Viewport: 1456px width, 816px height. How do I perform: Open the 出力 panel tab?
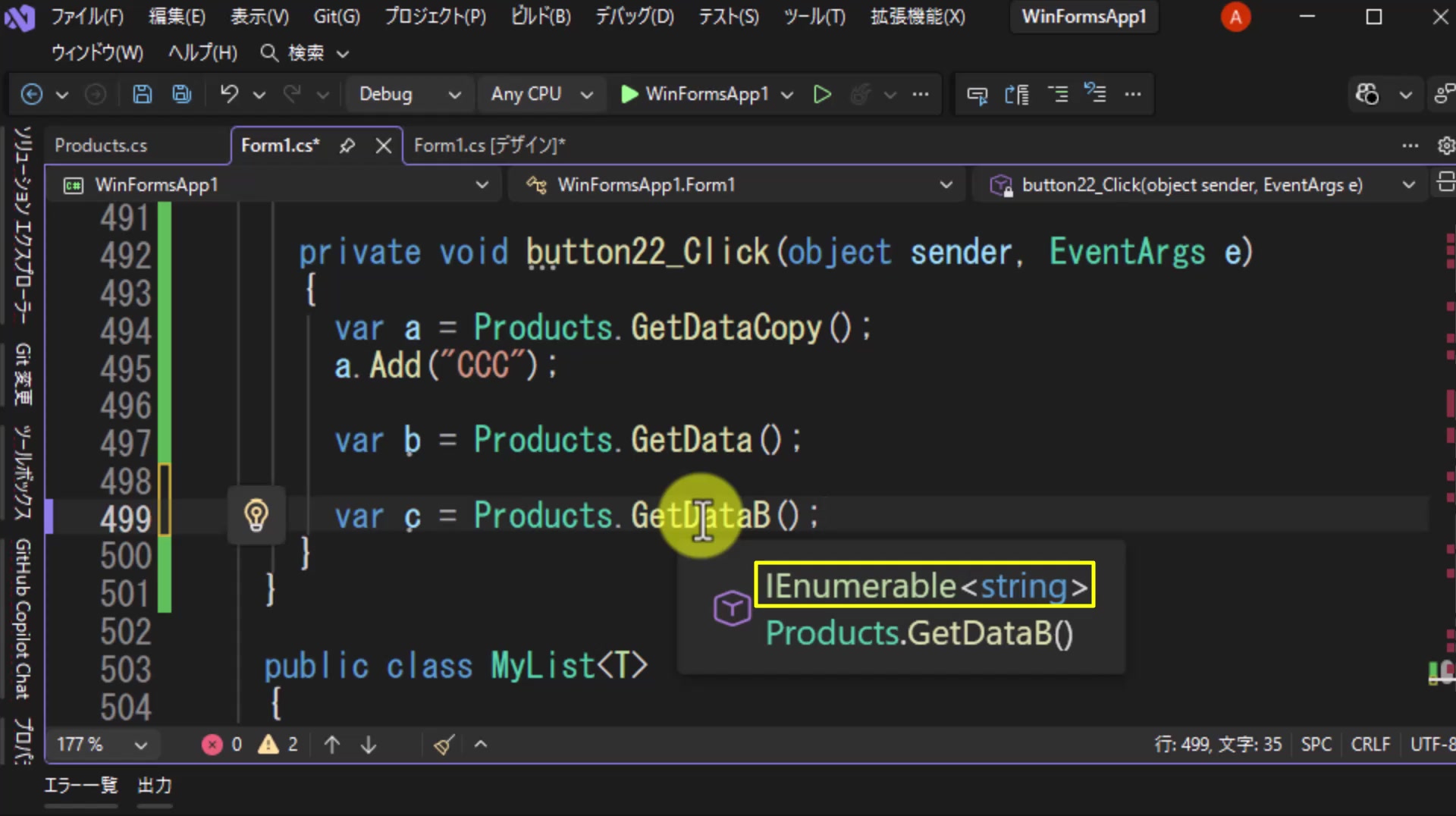[155, 785]
